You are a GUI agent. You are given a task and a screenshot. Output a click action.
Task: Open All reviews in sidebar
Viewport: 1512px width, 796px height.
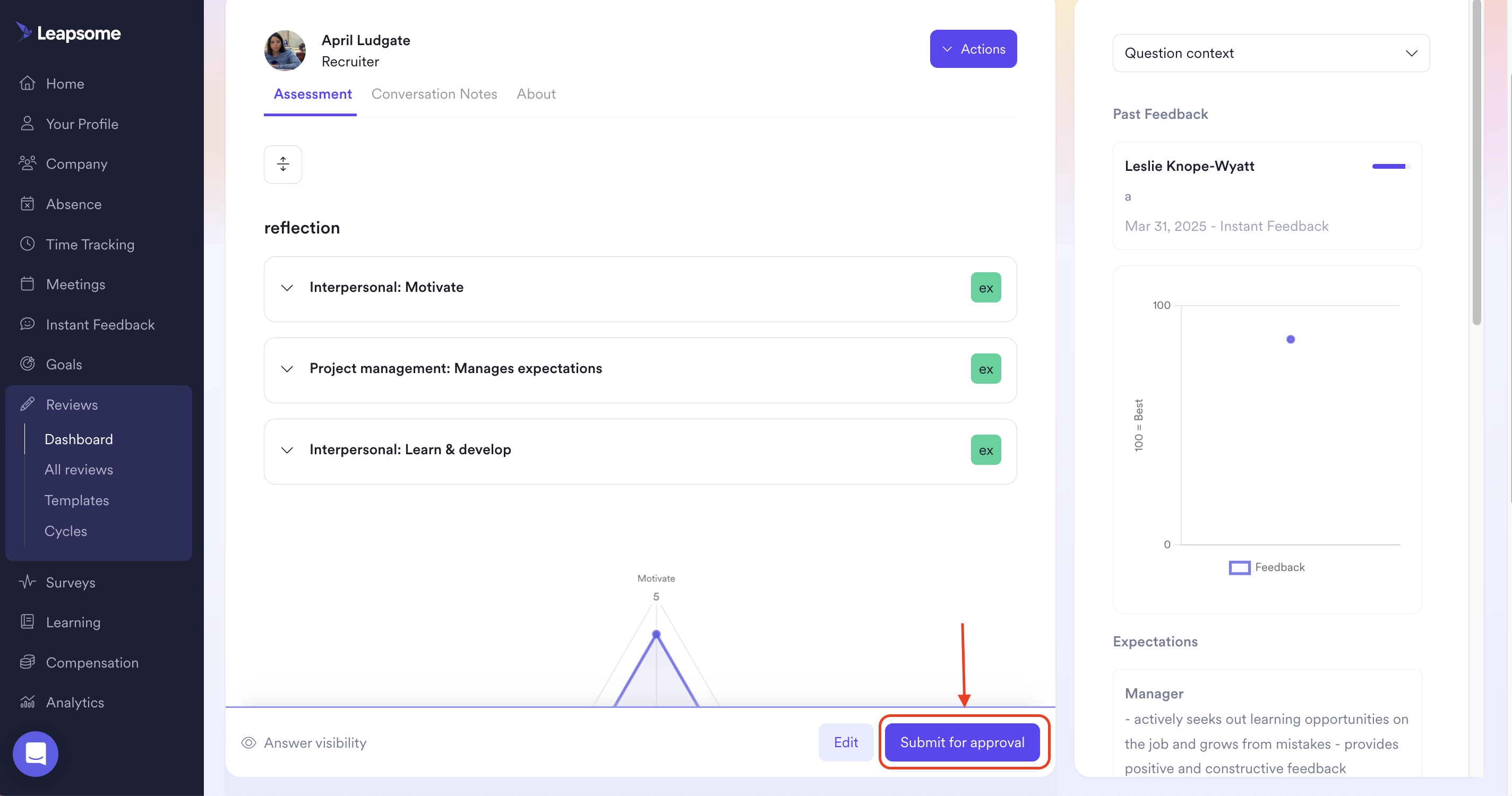click(79, 469)
